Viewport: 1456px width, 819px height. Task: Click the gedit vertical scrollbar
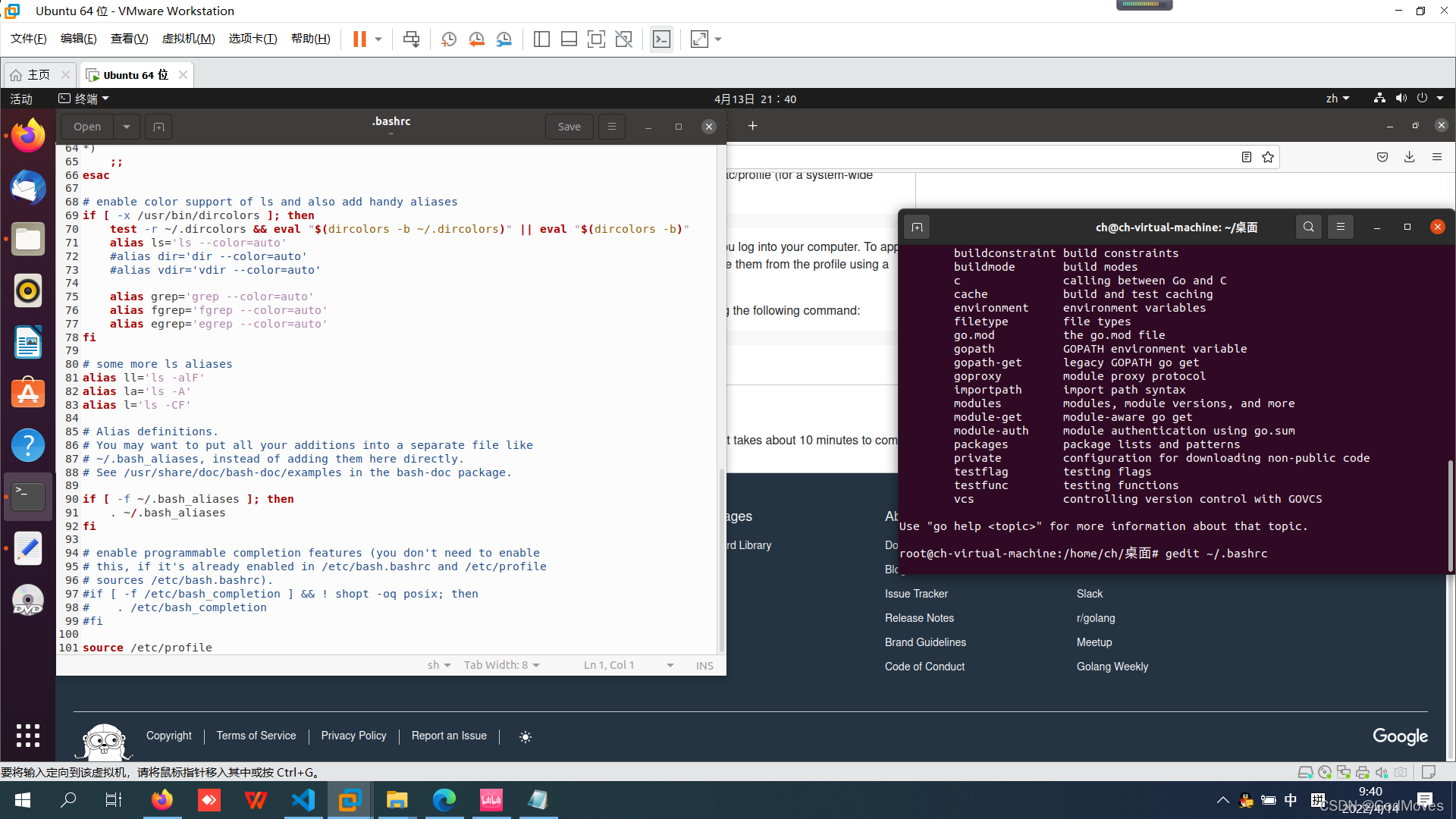[x=721, y=561]
